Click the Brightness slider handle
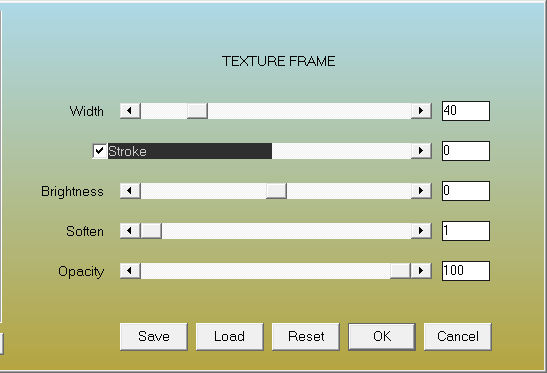547x373 pixels. [x=276, y=191]
